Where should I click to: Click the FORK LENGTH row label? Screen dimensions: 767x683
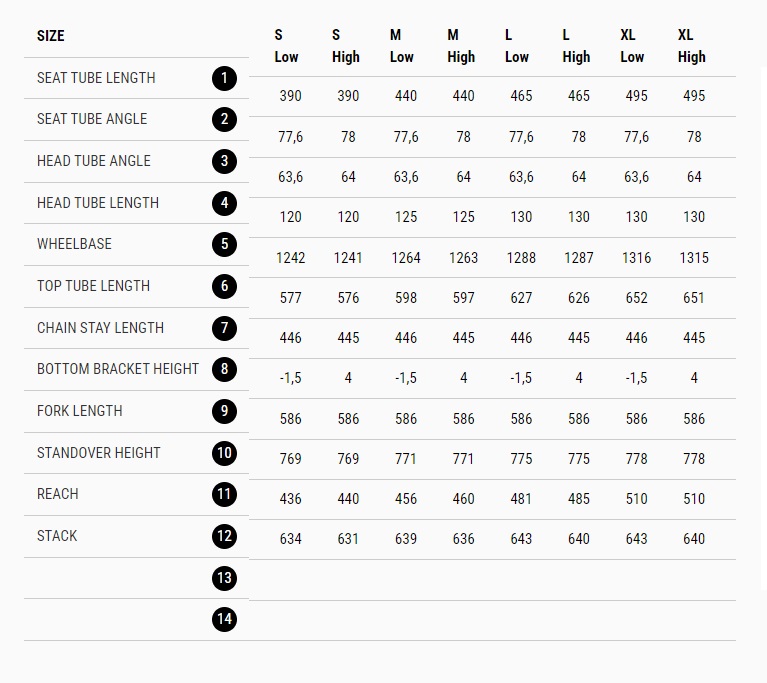tap(80, 411)
